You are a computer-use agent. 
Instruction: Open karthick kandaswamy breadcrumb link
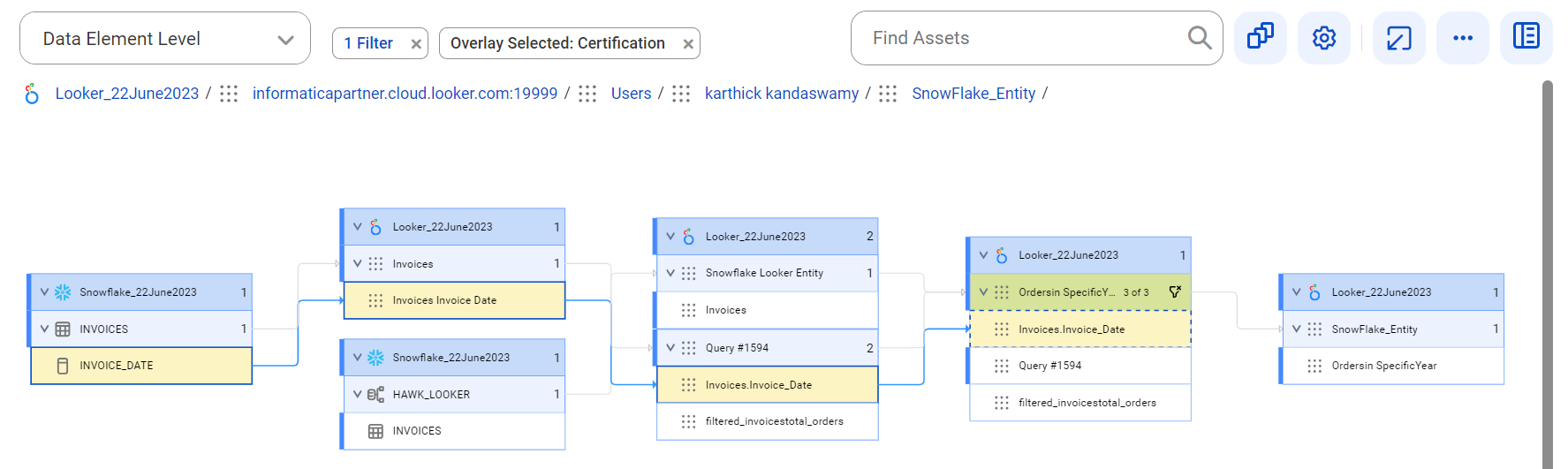[x=782, y=94]
